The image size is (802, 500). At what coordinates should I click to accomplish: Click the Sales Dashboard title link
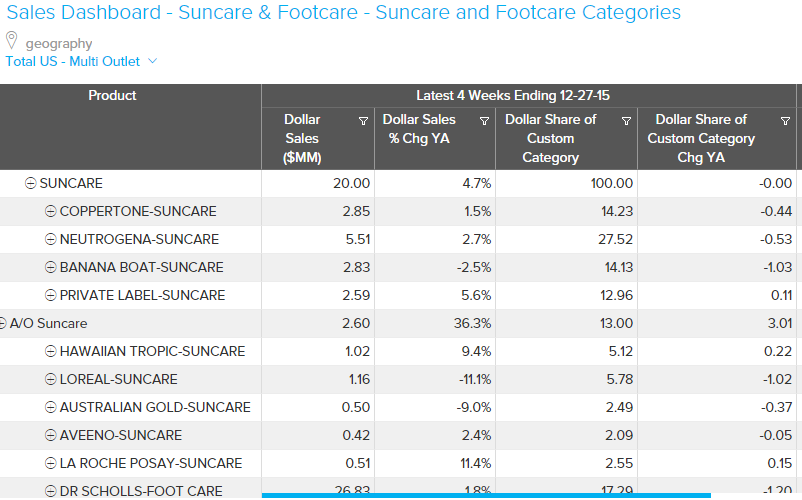coord(343,13)
